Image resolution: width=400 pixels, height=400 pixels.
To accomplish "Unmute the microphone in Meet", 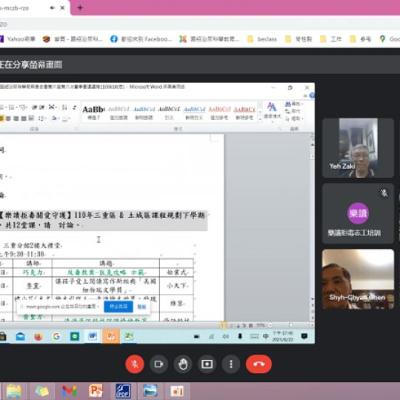I will [x=135, y=364].
